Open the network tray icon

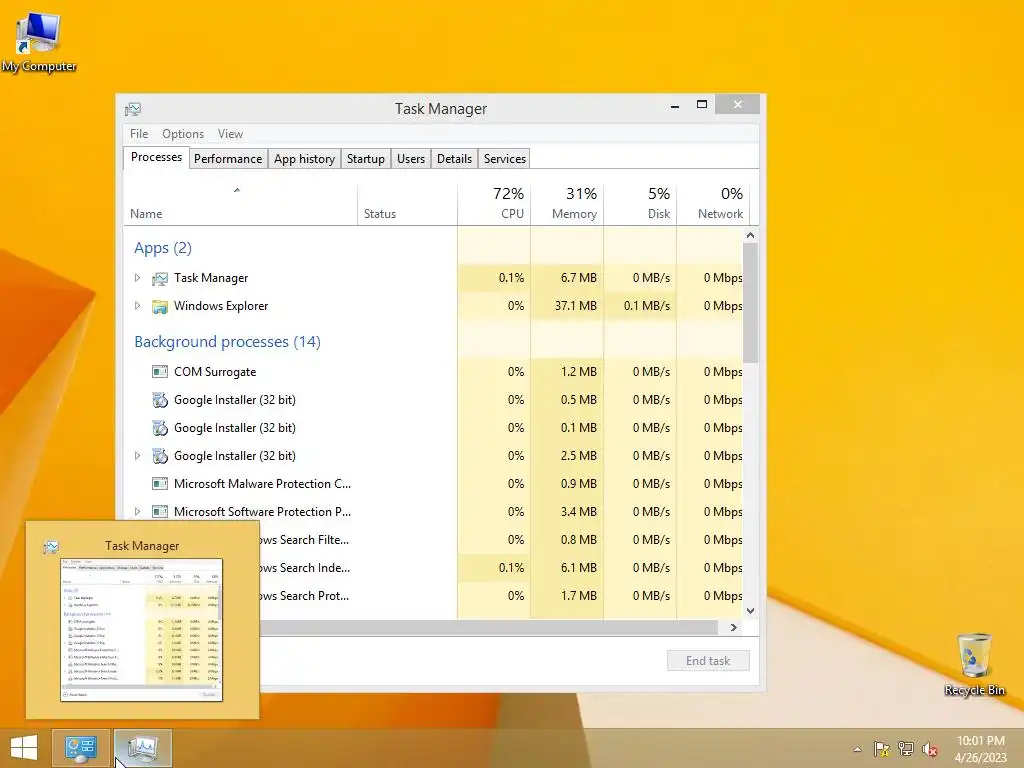[x=906, y=749]
